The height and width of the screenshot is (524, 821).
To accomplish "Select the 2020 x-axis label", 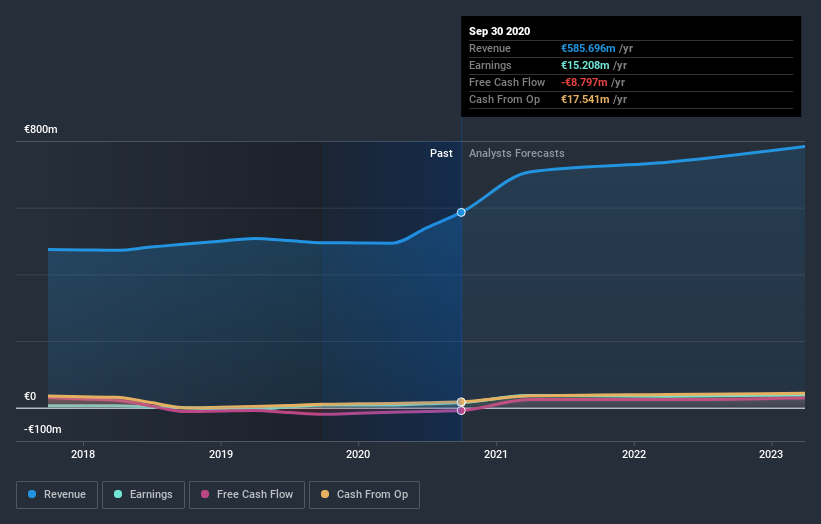I will point(358,454).
